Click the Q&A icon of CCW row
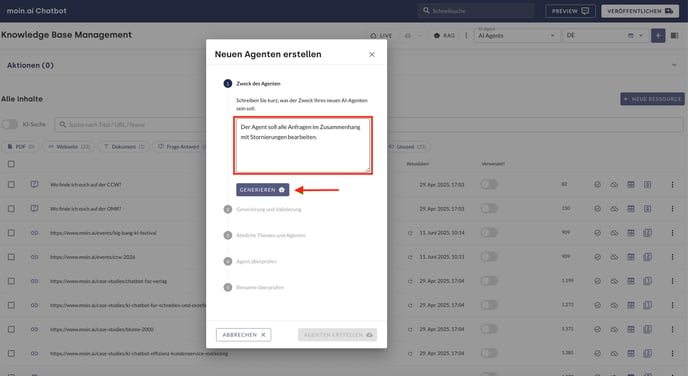 [34, 185]
